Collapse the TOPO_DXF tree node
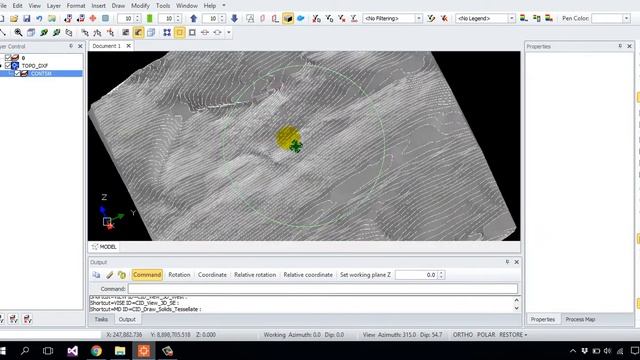Screen dimensions: 640x360 pos(1,66)
